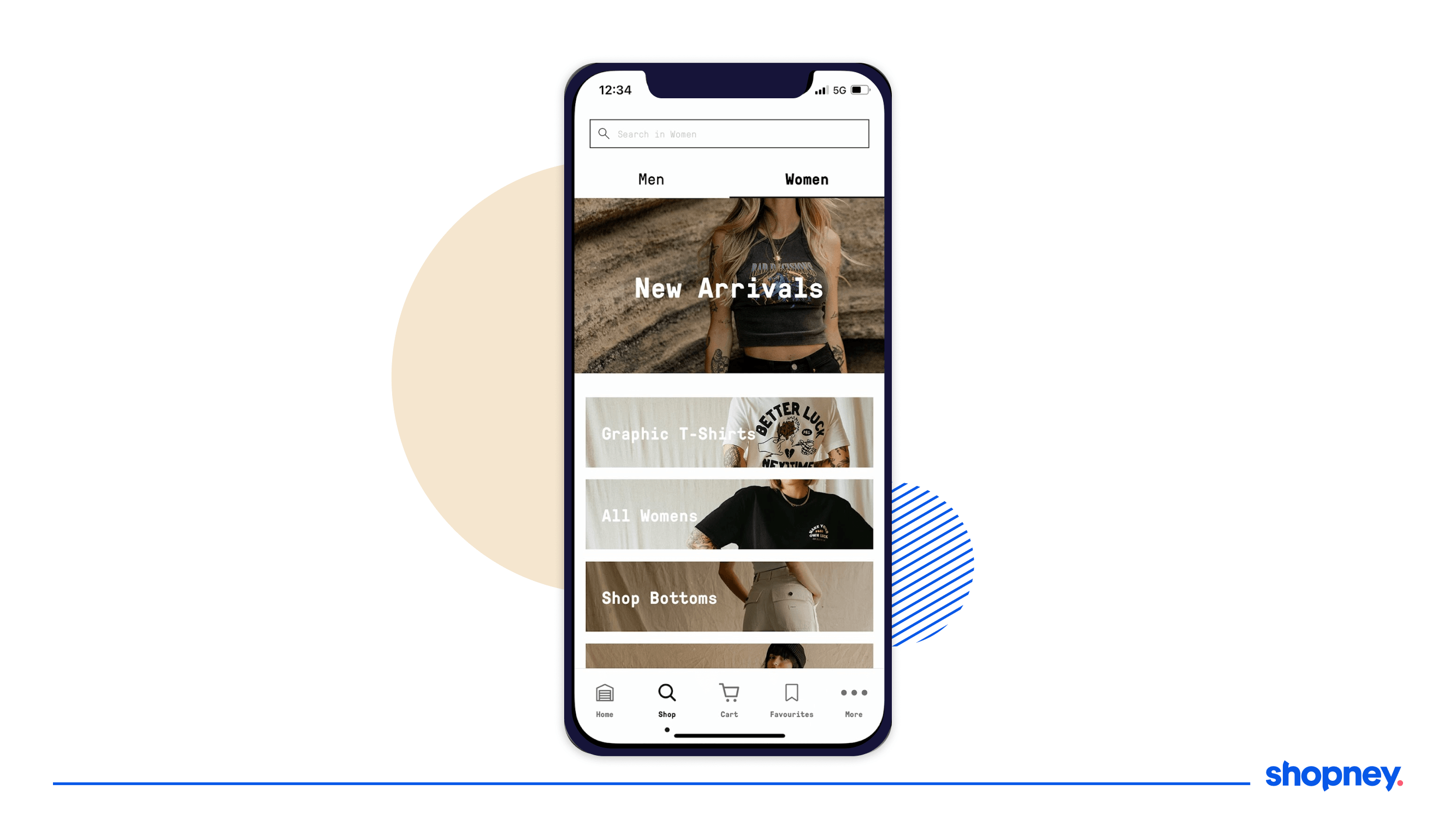Tap the Shop icon in bottom nav

tap(666, 697)
